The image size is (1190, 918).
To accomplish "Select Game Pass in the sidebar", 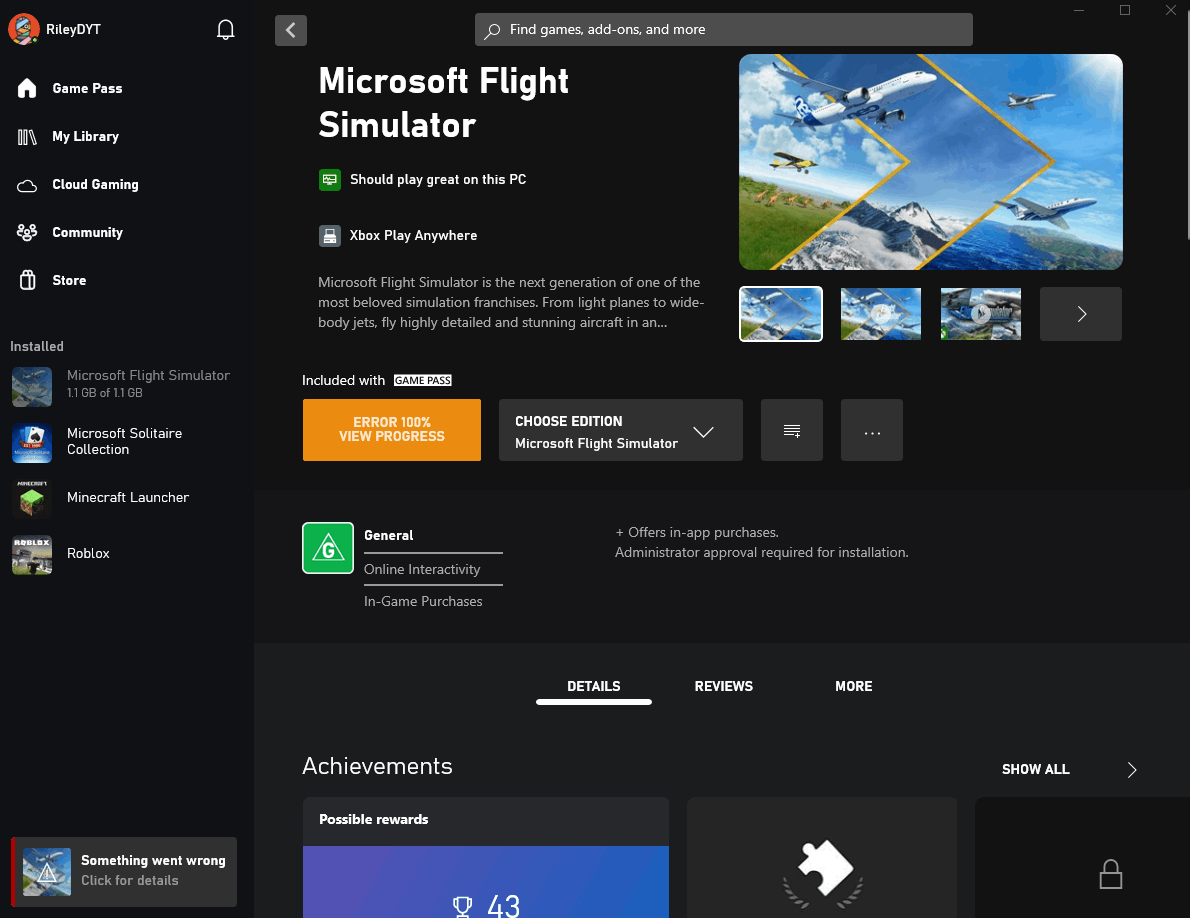I will (x=87, y=89).
